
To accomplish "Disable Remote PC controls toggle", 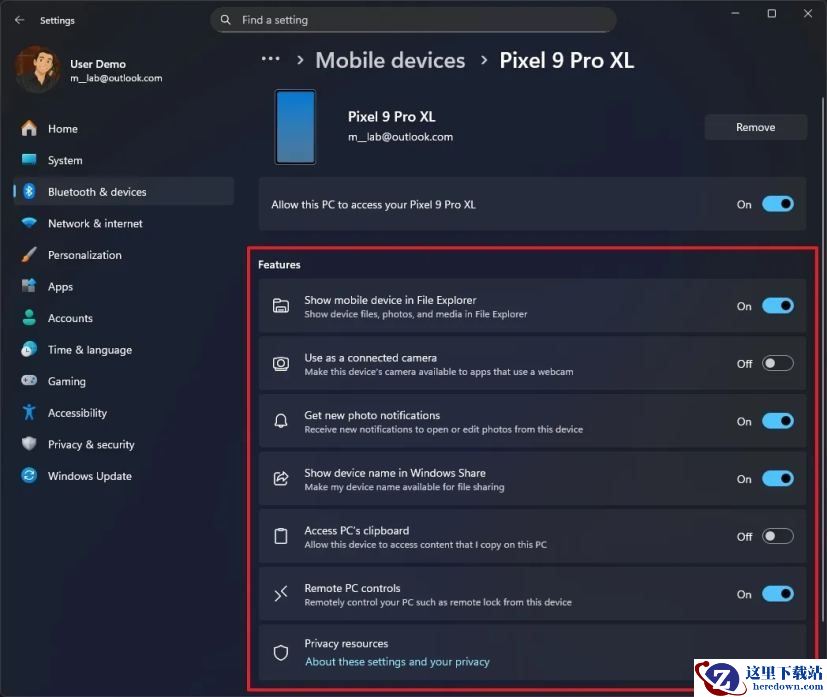I will (777, 594).
